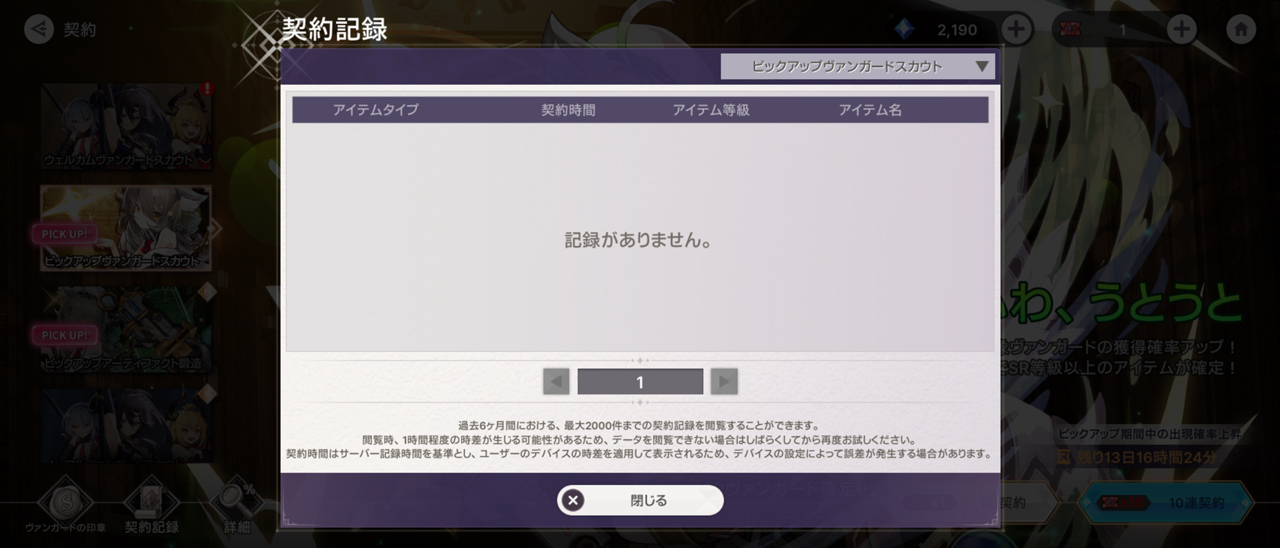Expand the ピックアップヴァンガードスカウト dropdown

pos(858,66)
